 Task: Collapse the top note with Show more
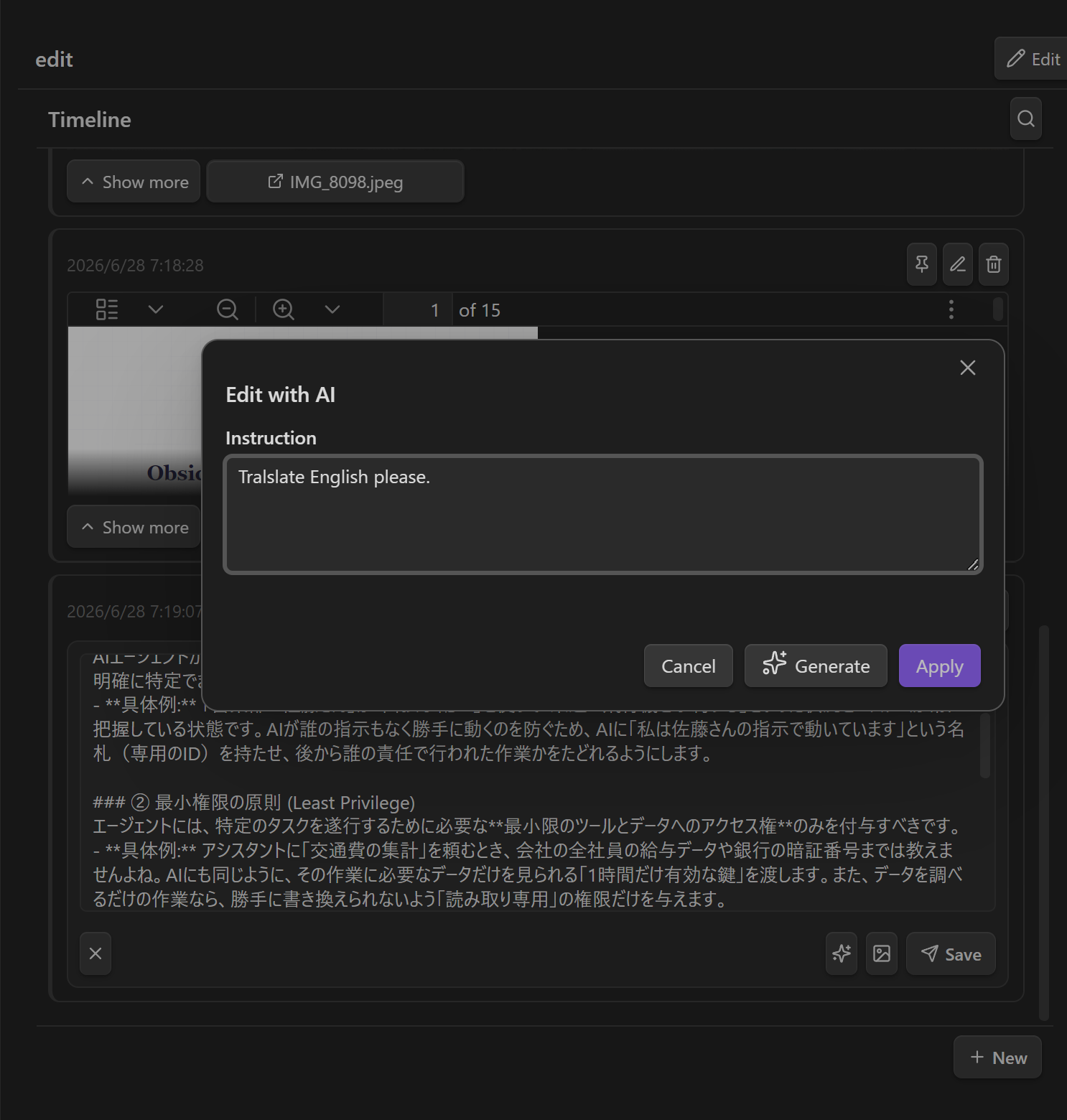click(134, 182)
